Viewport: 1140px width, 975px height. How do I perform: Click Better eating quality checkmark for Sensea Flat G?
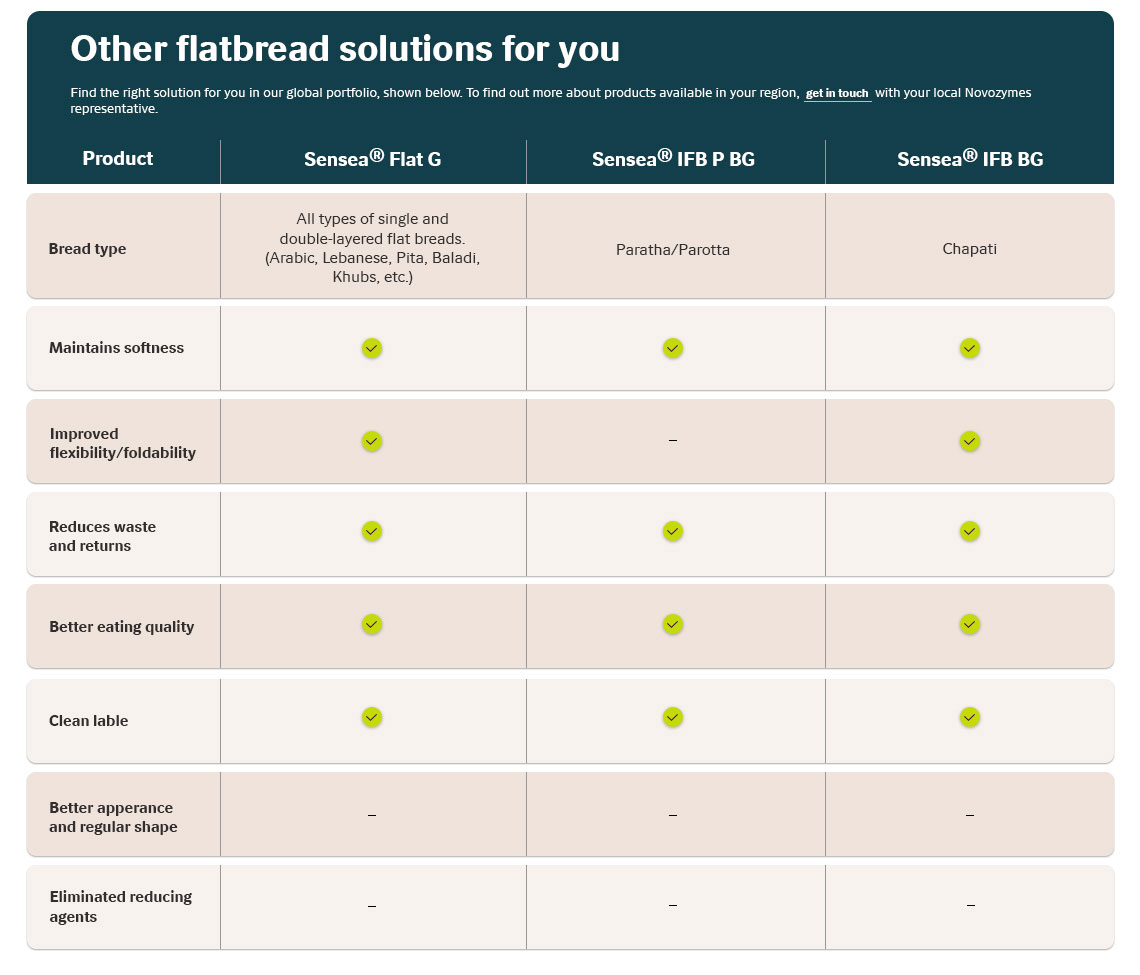click(372, 625)
